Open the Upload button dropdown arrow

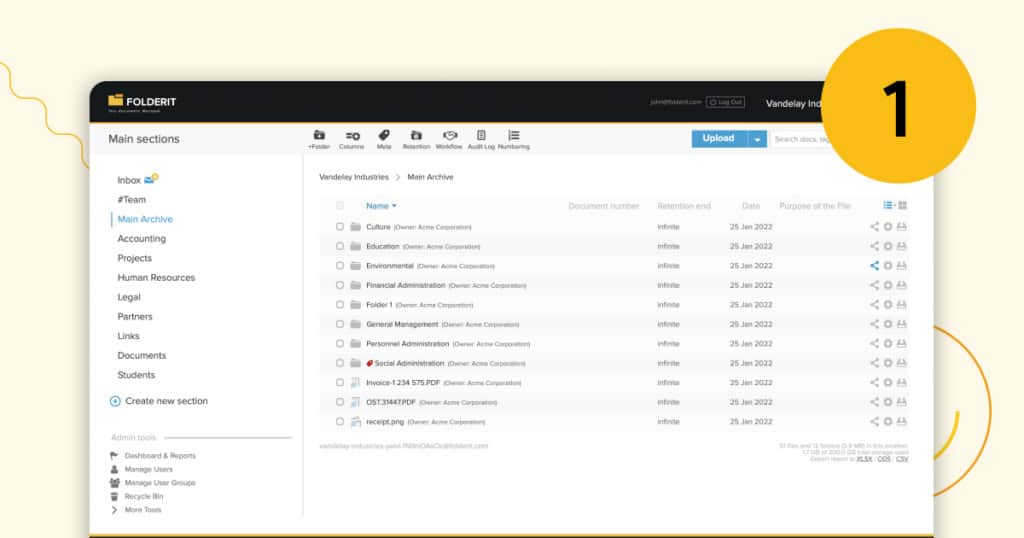click(757, 139)
